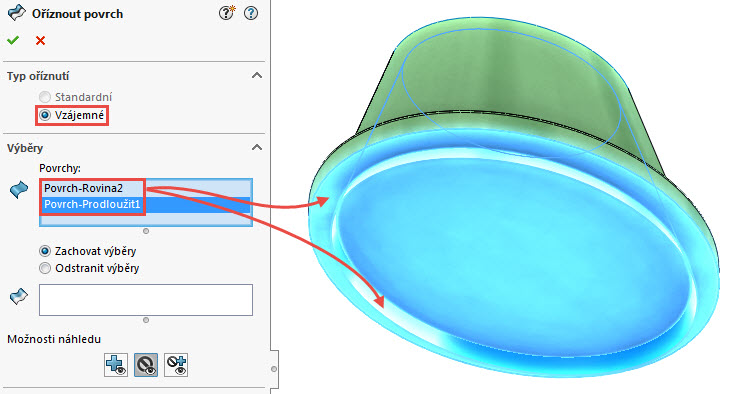This screenshot has height=394, width=750.
Task: Click the surface icon beside the lower selection box
Action: coord(19,296)
